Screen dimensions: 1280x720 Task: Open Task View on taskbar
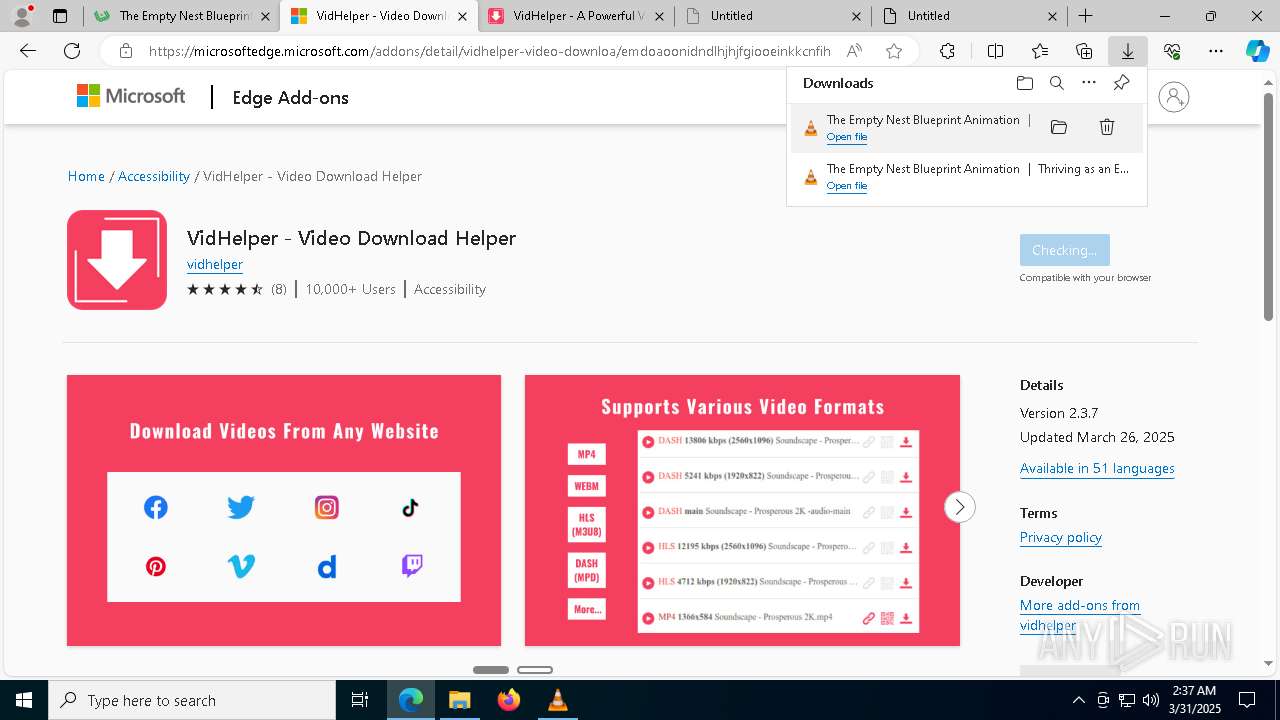click(360, 700)
